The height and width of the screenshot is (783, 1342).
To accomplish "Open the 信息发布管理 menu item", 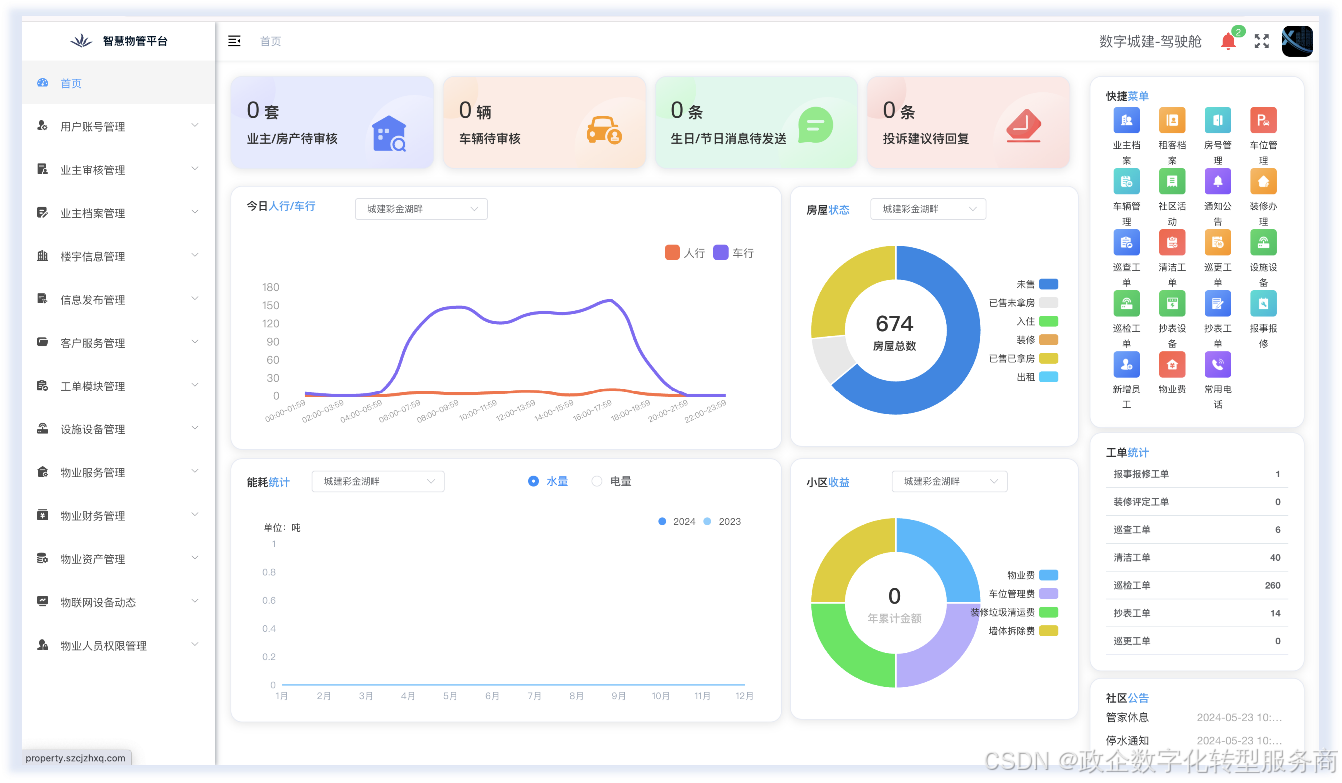I will tap(118, 299).
